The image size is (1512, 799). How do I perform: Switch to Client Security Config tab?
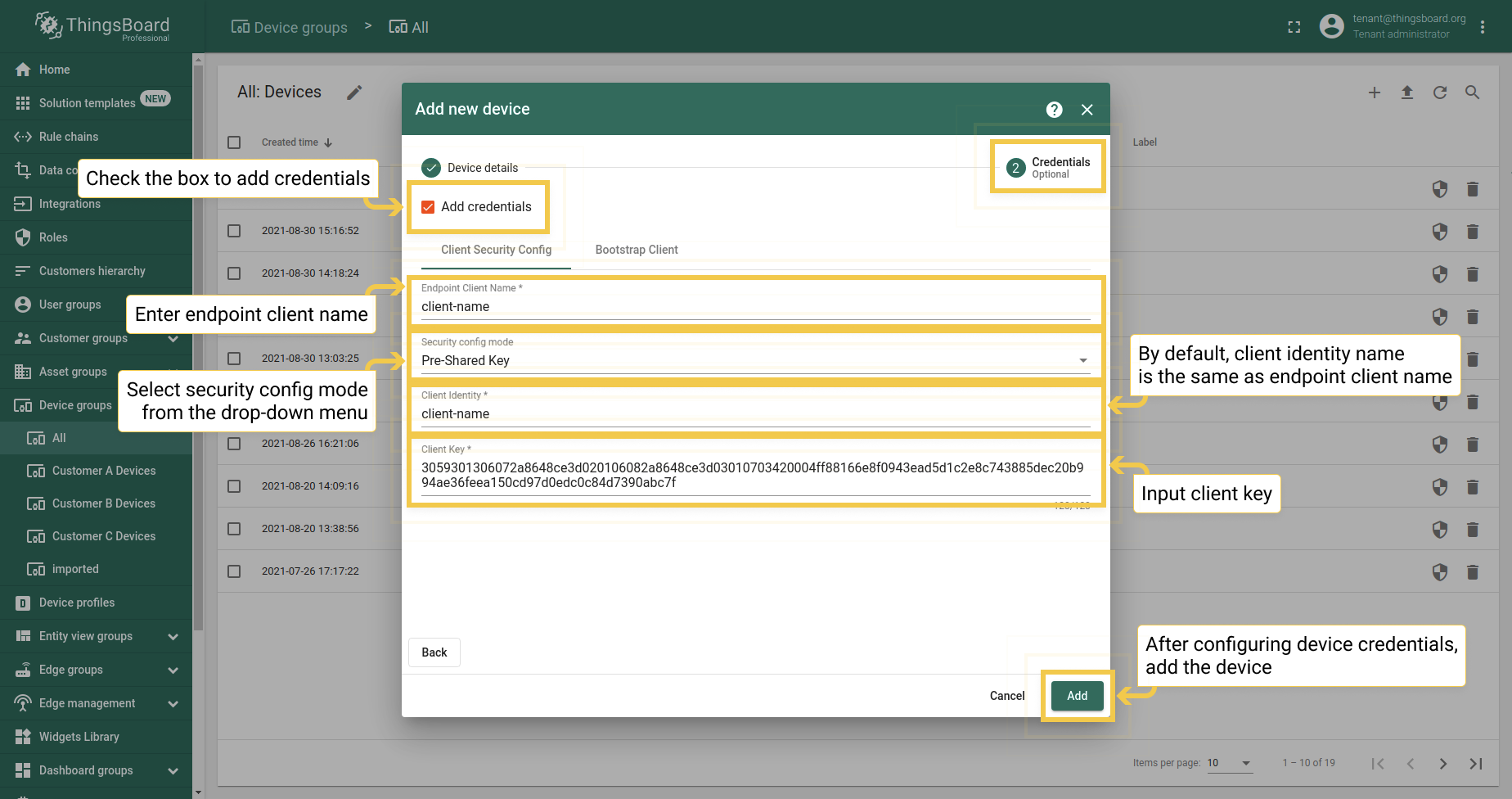(496, 250)
